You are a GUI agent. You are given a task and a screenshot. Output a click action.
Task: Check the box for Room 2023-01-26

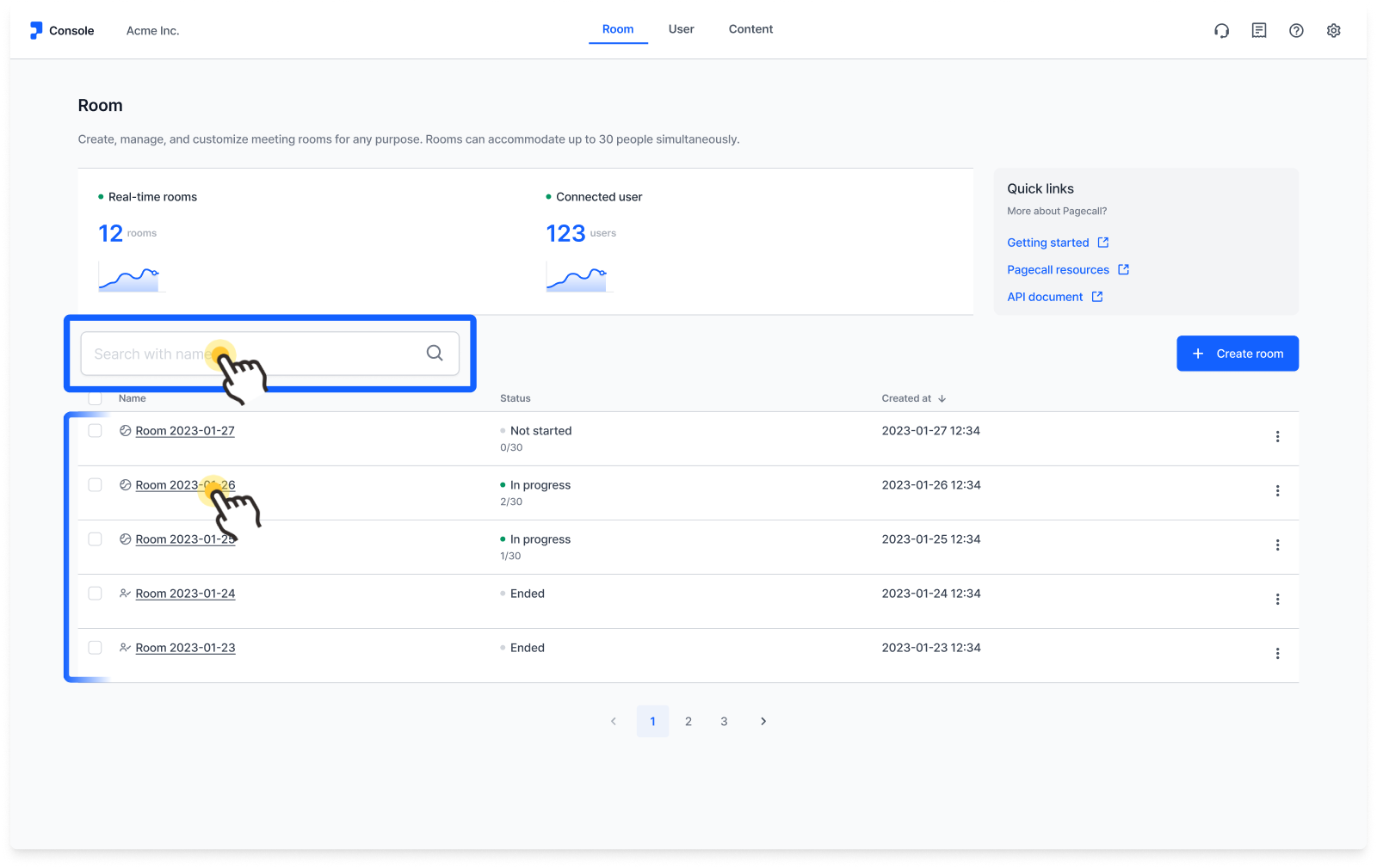pos(95,485)
